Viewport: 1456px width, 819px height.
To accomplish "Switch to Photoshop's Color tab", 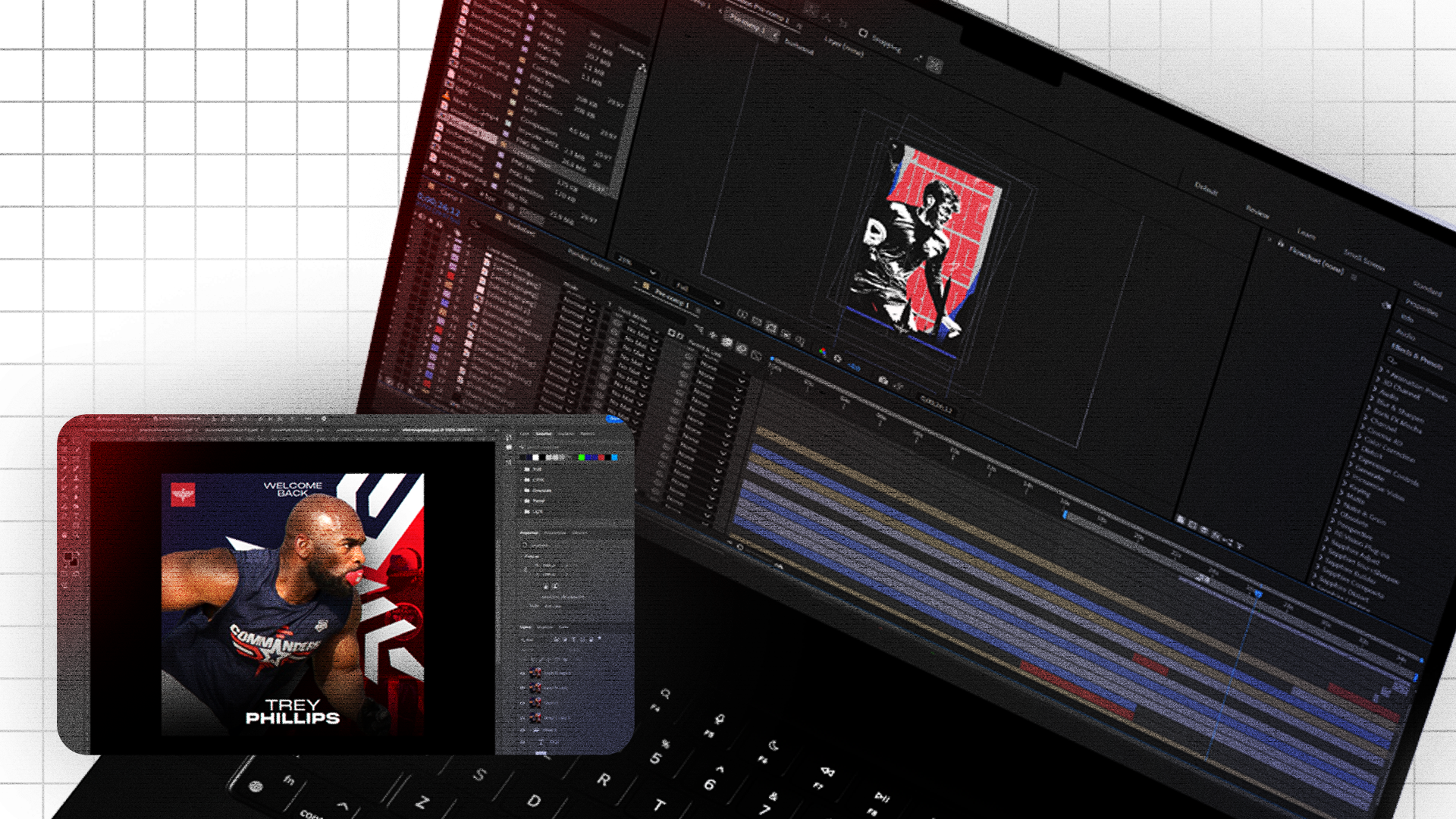I will (525, 434).
